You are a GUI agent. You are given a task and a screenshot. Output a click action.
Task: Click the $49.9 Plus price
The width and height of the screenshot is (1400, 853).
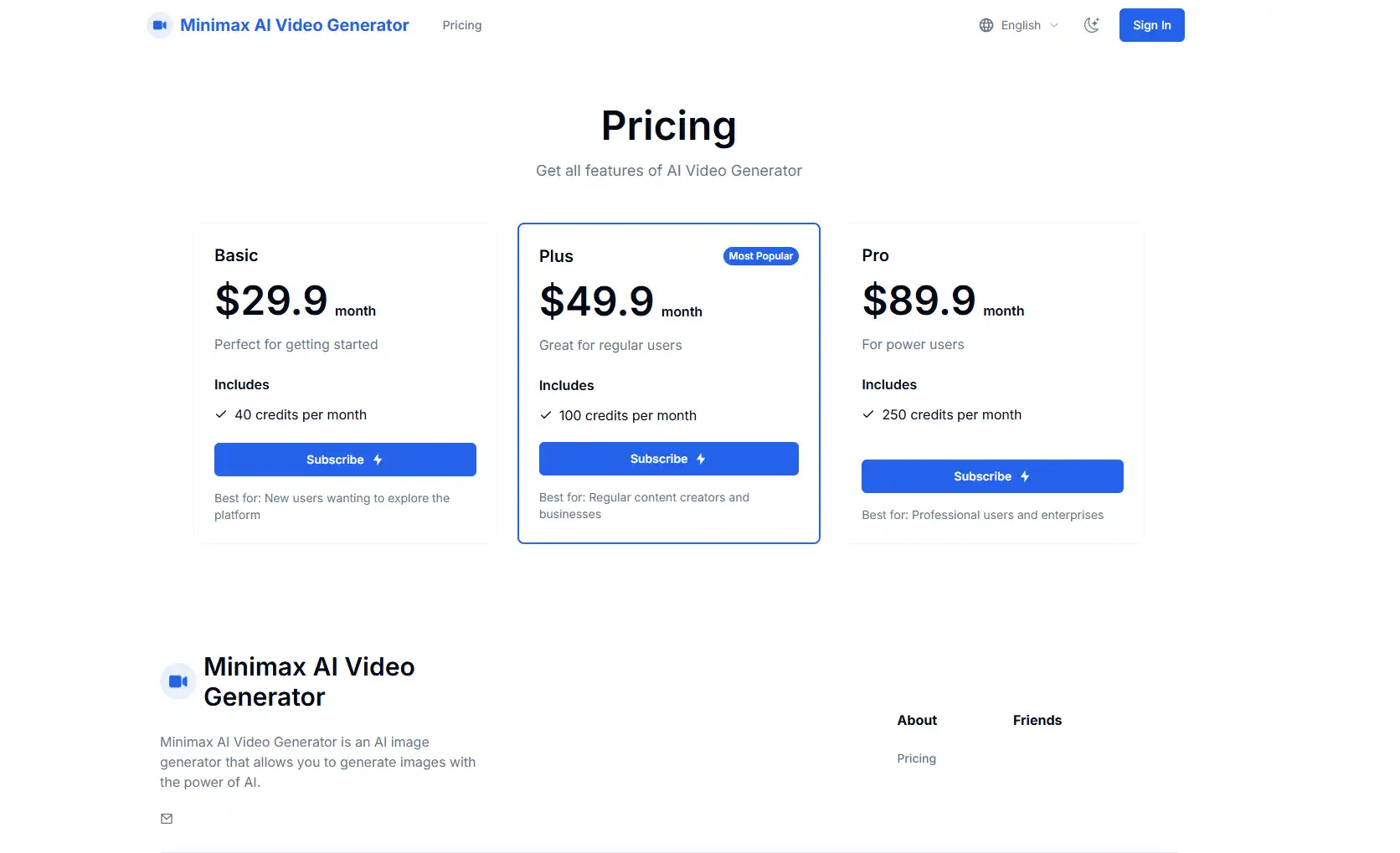tap(596, 301)
